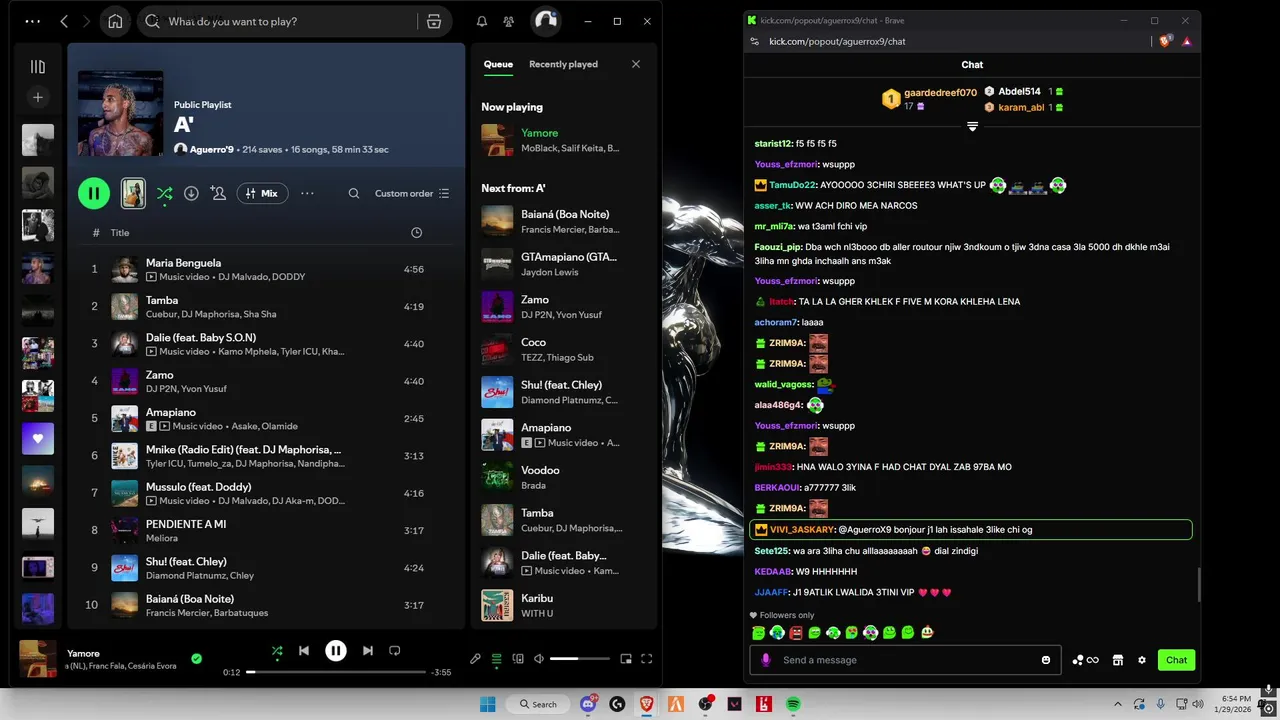Open lyrics microphone icon
Viewport: 1280px width, 720px height.
476,659
